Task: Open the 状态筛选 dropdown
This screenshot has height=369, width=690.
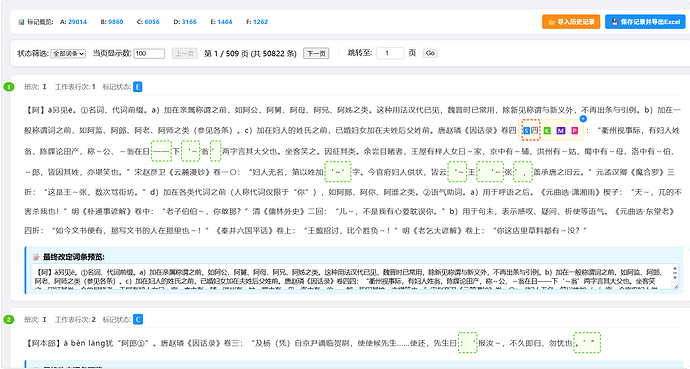Action: (x=68, y=54)
